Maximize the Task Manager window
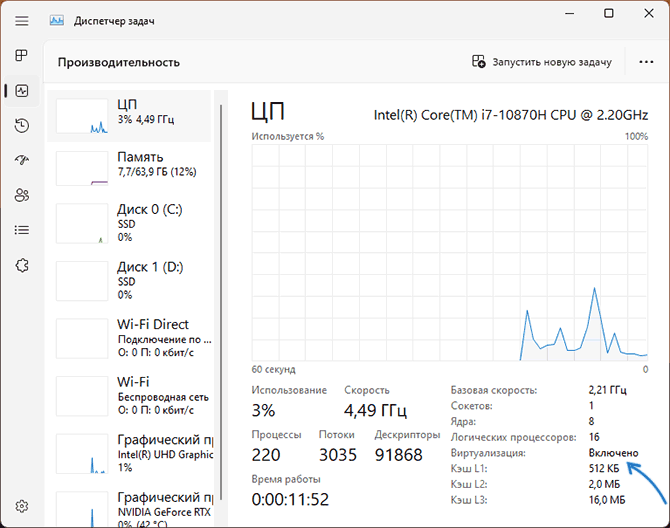The image size is (670, 528). click(609, 13)
